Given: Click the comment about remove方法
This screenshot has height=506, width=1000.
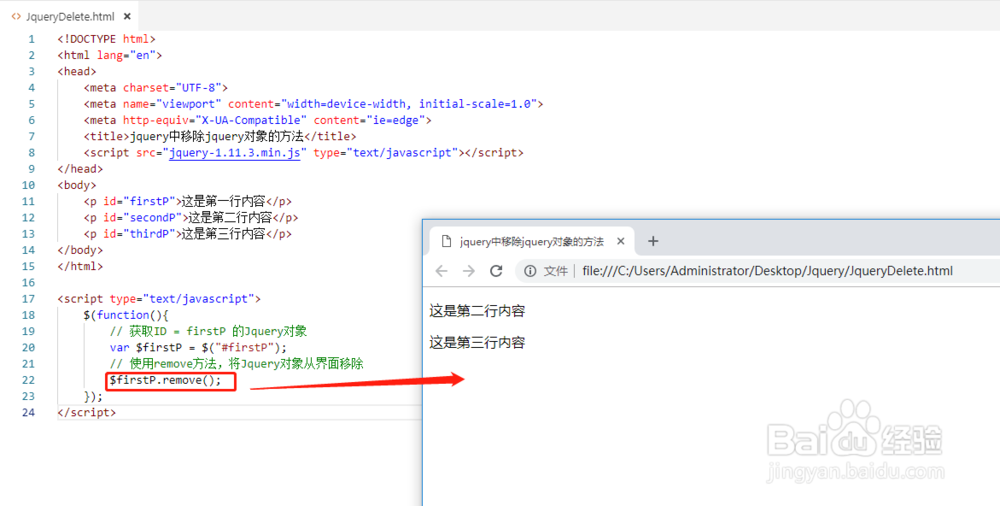Looking at the screenshot, I should point(237,364).
